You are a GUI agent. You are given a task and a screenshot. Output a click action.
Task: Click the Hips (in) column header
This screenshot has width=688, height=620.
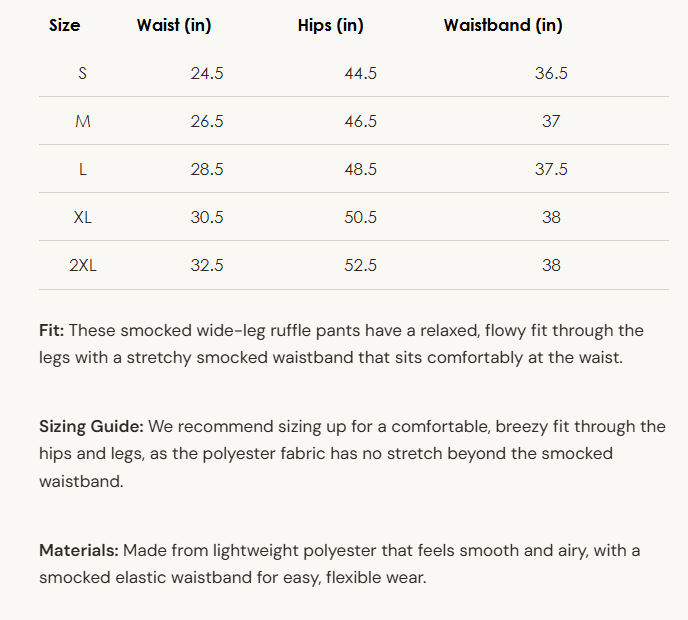click(330, 25)
